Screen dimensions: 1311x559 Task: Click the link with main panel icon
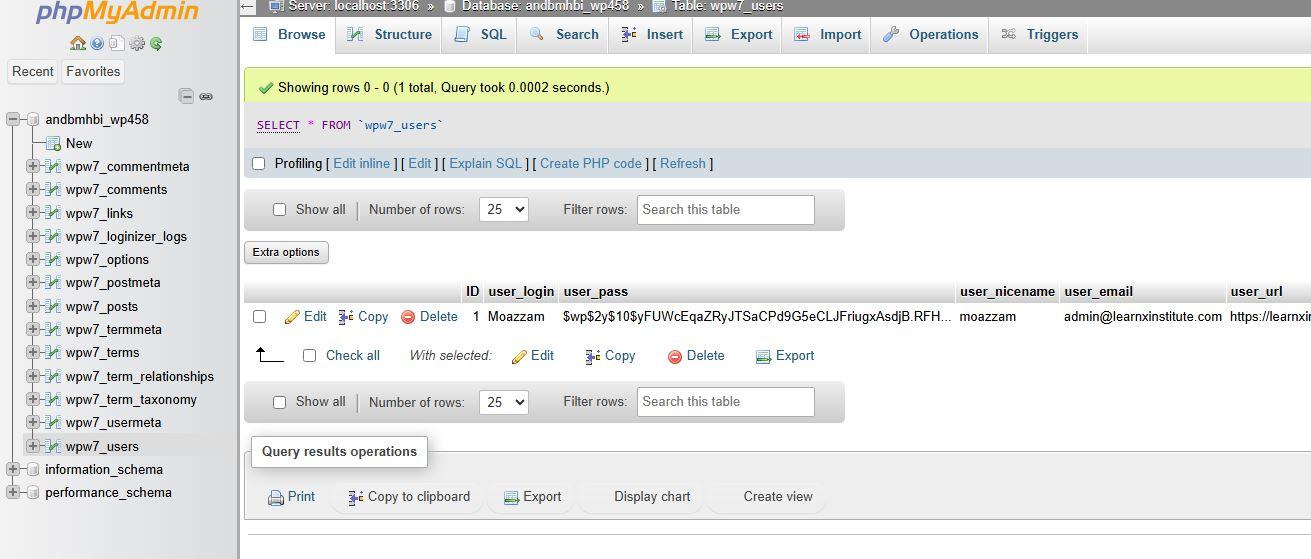coord(206,96)
